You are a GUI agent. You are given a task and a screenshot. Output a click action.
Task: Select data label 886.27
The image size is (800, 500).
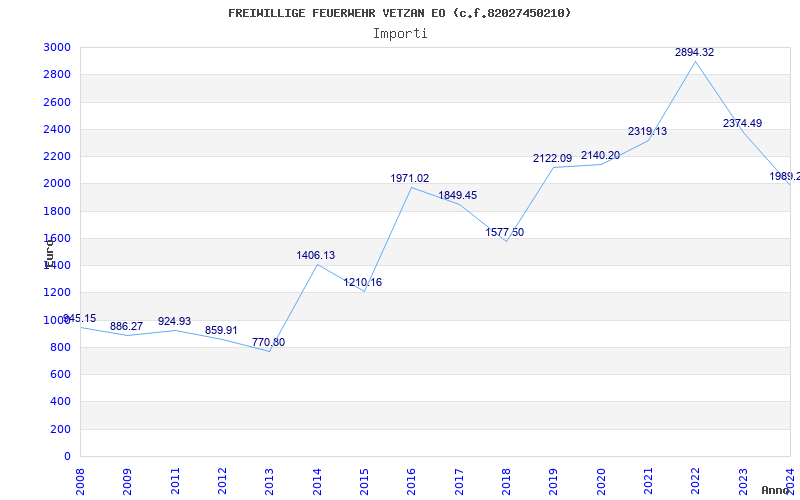tap(127, 326)
